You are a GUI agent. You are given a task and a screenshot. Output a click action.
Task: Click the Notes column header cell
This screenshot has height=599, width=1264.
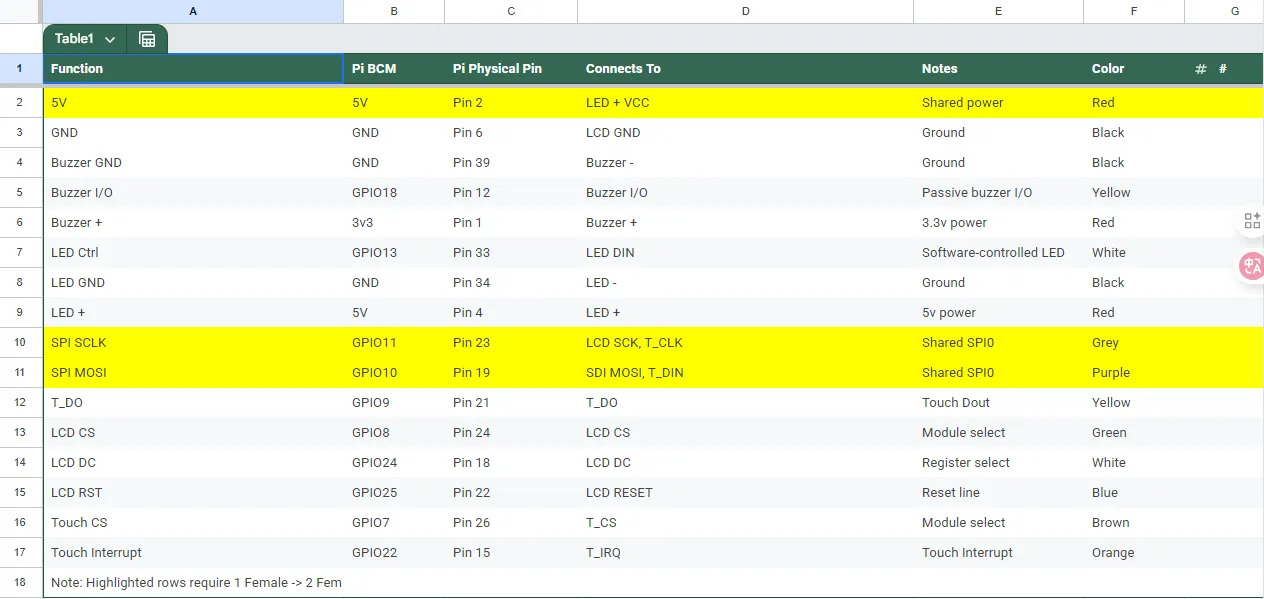[939, 69]
